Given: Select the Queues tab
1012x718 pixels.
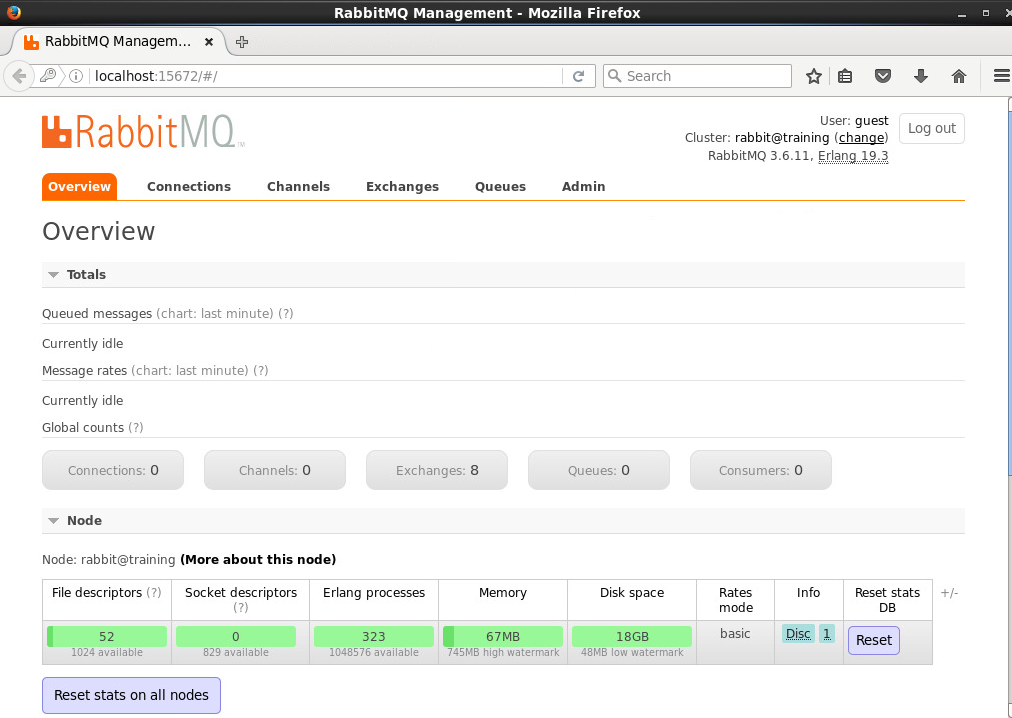Looking at the screenshot, I should [x=500, y=187].
